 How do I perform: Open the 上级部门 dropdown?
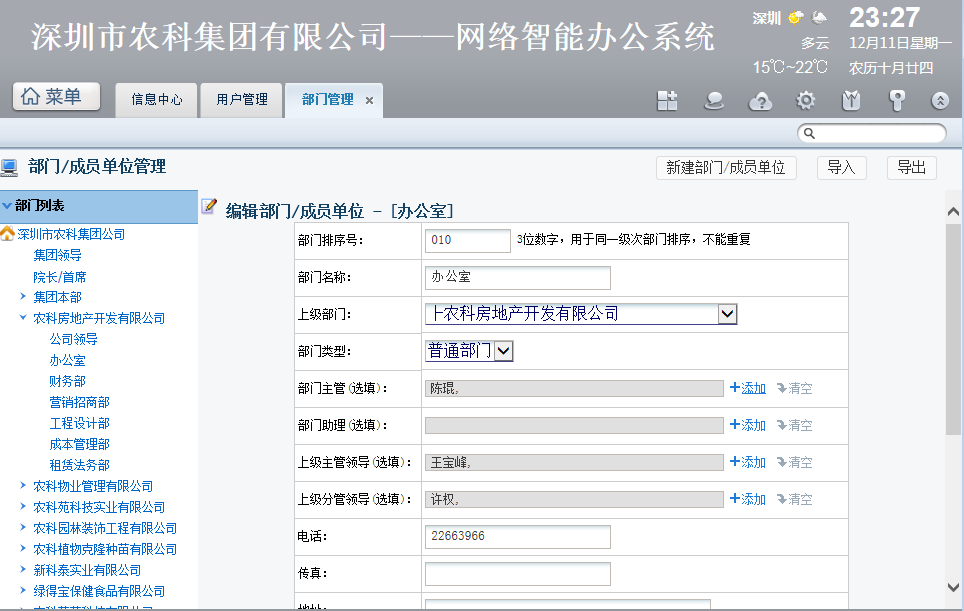tap(580, 314)
